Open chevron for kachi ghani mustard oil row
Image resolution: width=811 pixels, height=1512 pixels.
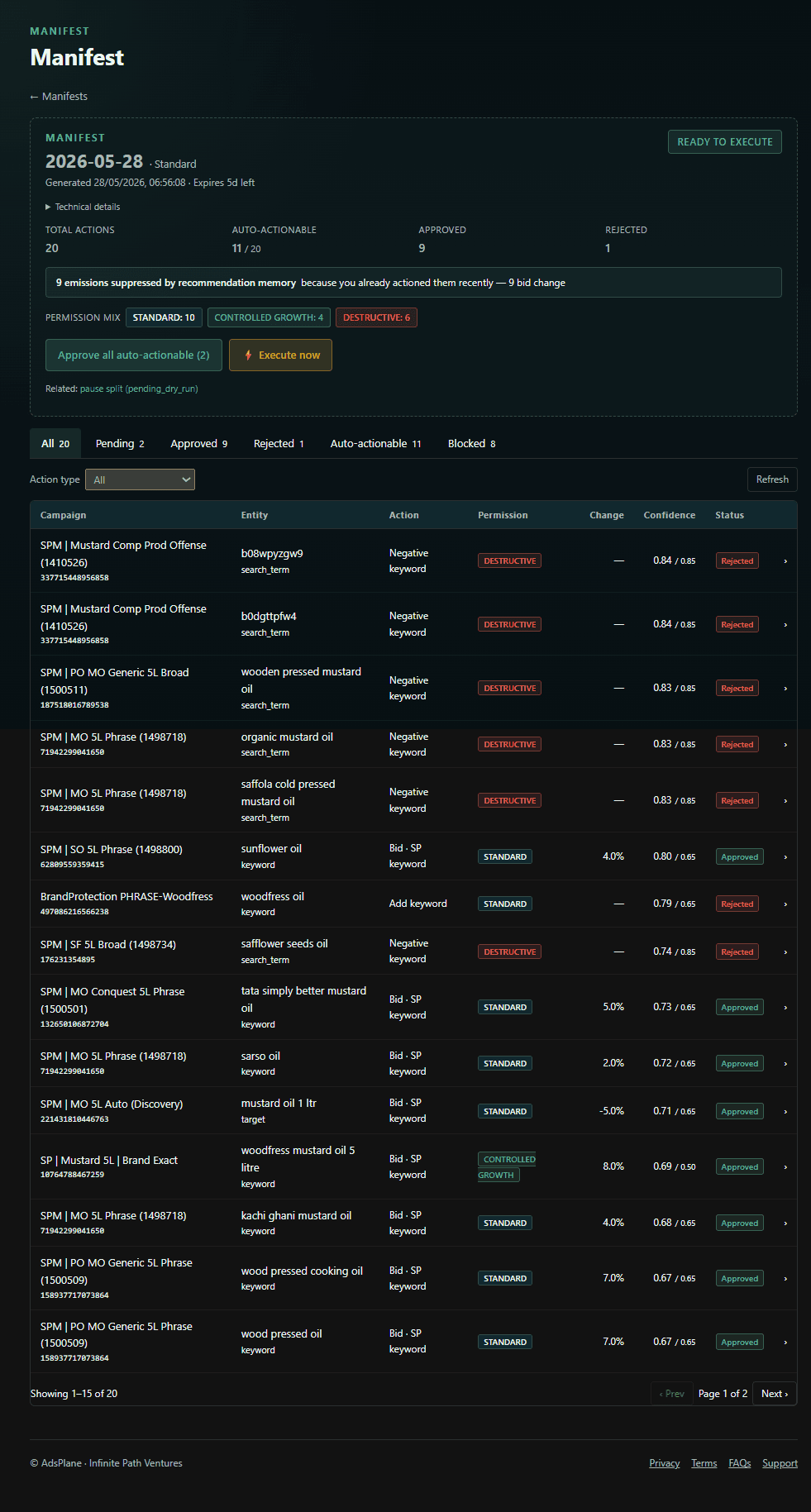(785, 1223)
